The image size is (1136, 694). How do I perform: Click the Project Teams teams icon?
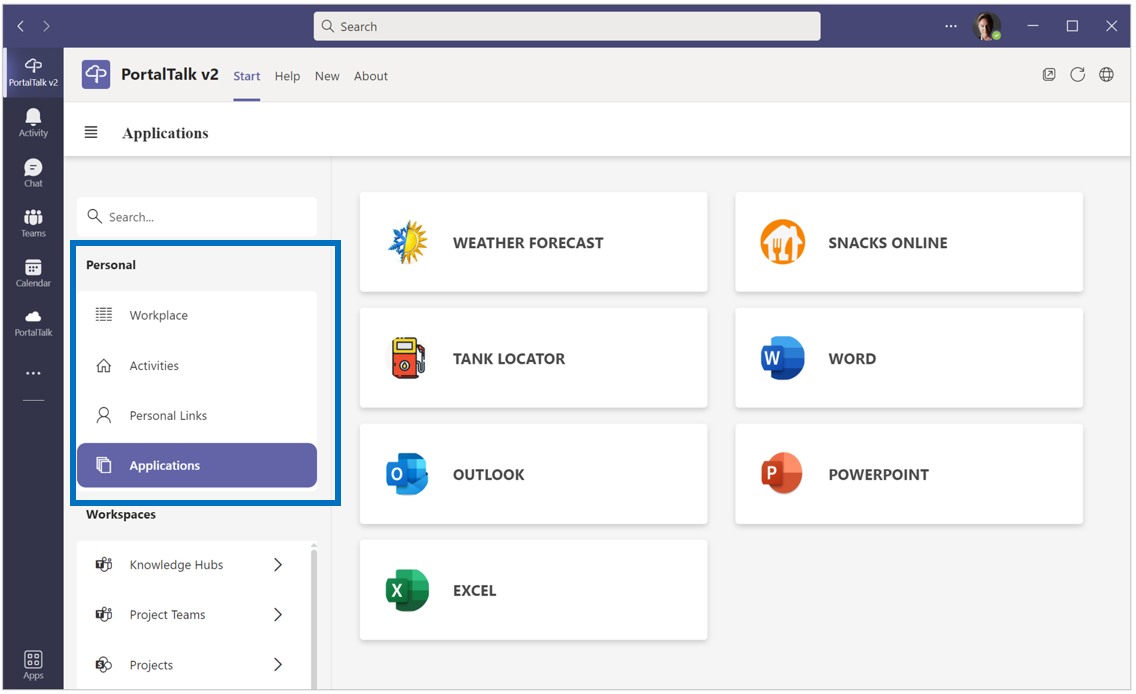click(104, 614)
